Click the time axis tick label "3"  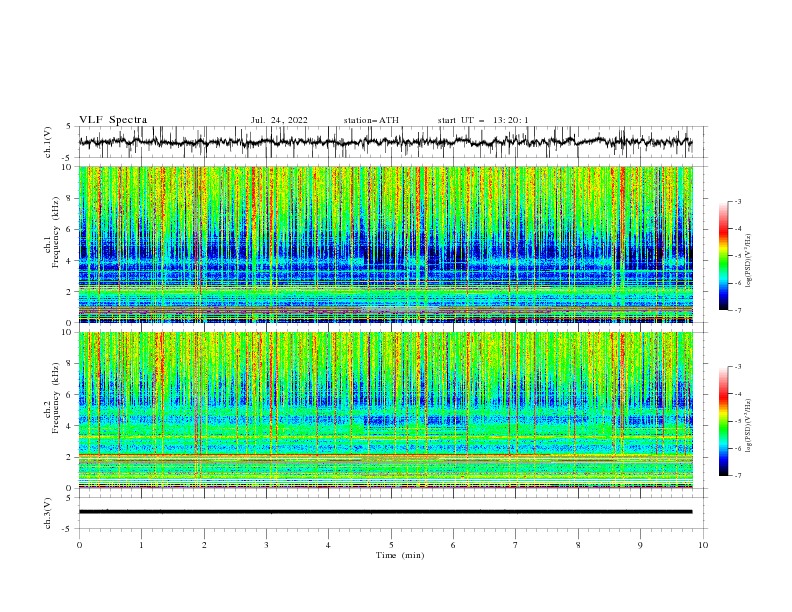click(266, 545)
